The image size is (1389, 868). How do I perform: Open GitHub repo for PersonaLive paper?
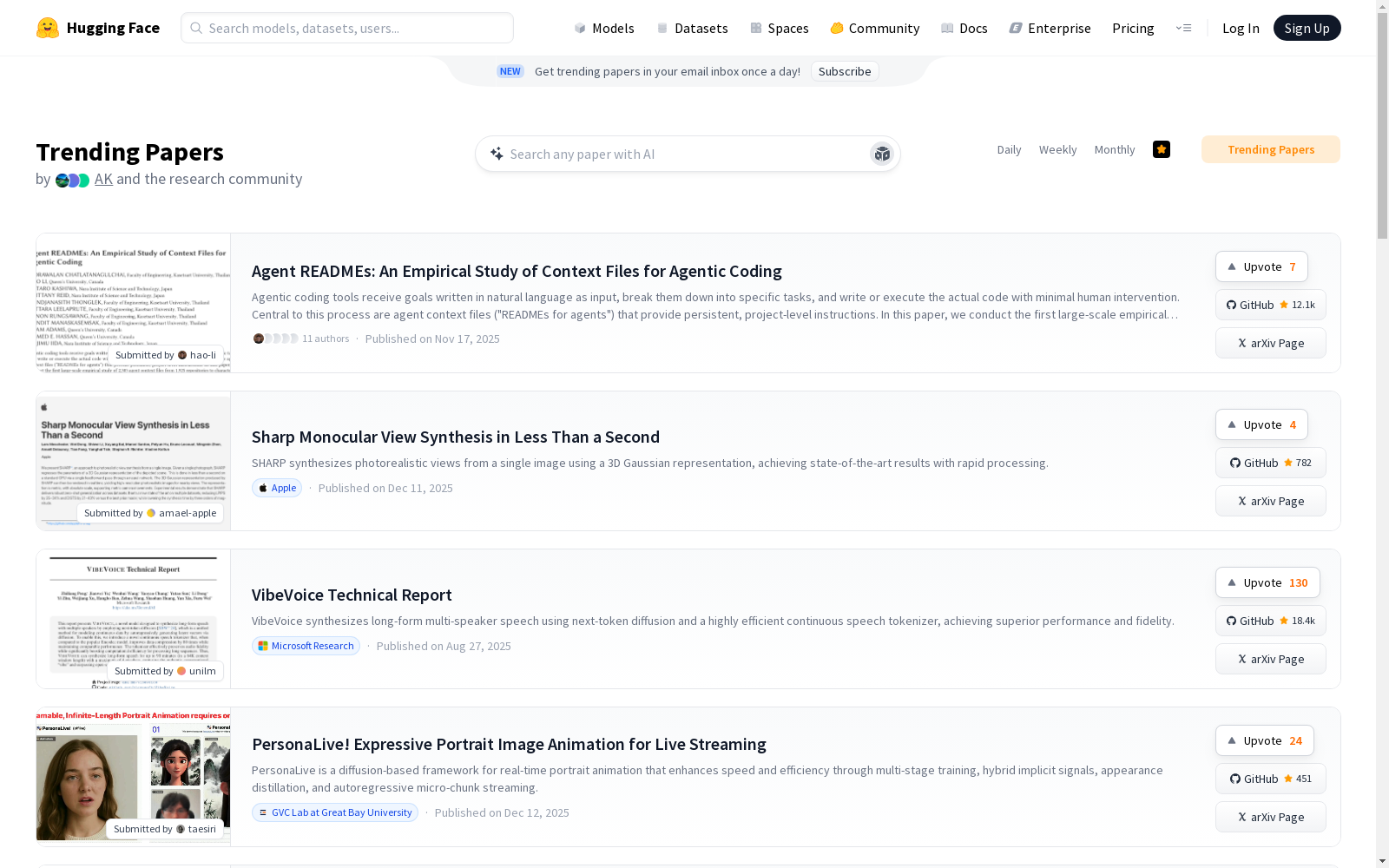pyautogui.click(x=1270, y=779)
